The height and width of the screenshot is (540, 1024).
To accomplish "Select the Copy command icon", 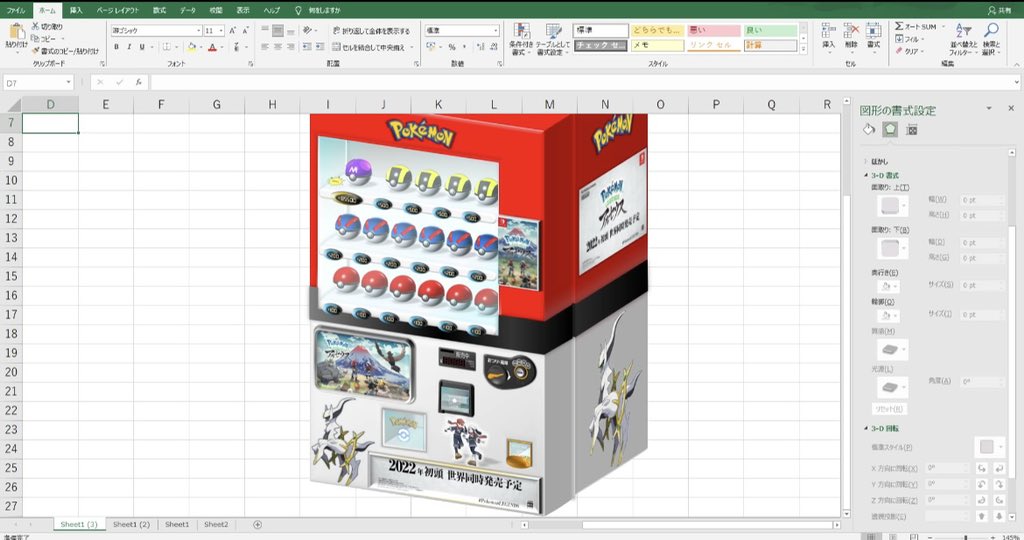I will 35,39.
